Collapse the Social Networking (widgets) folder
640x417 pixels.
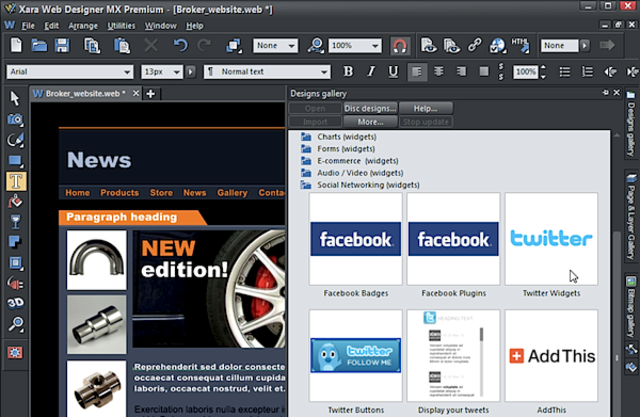coord(360,185)
